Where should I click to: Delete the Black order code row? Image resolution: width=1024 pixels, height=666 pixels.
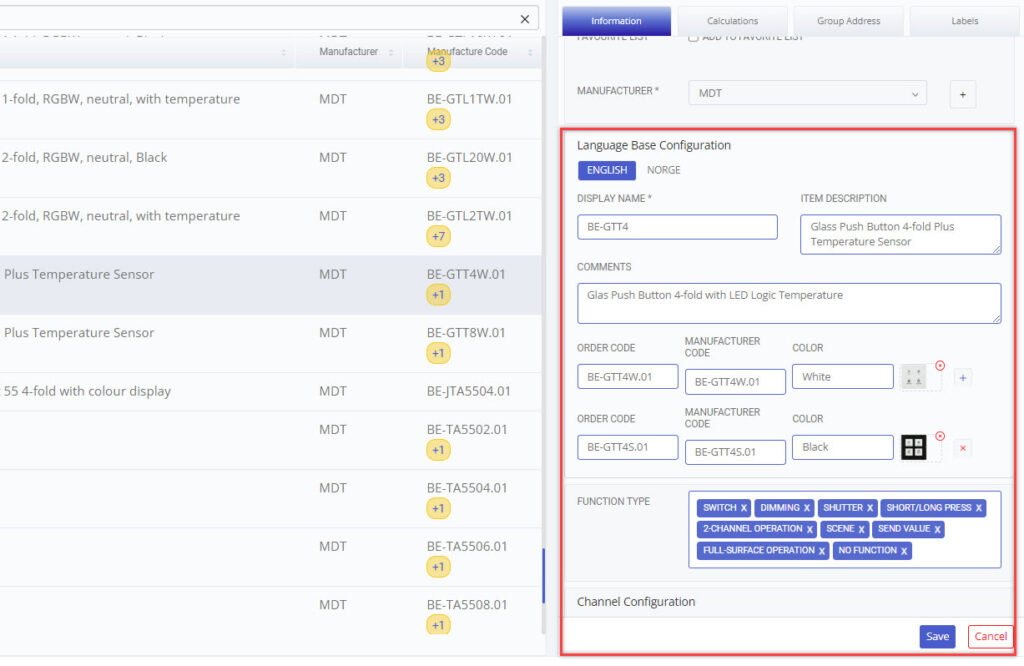click(x=962, y=448)
